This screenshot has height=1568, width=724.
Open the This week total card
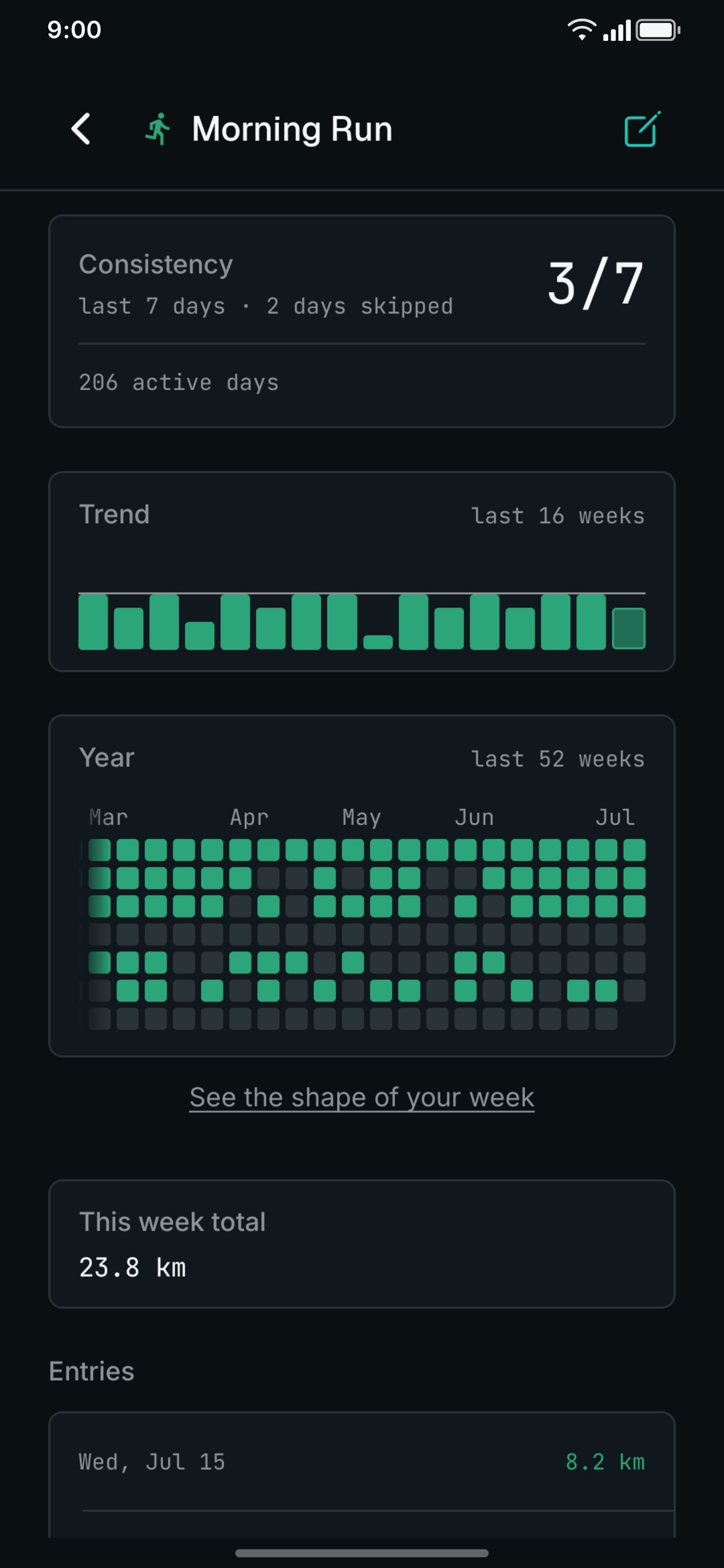[x=362, y=1244]
